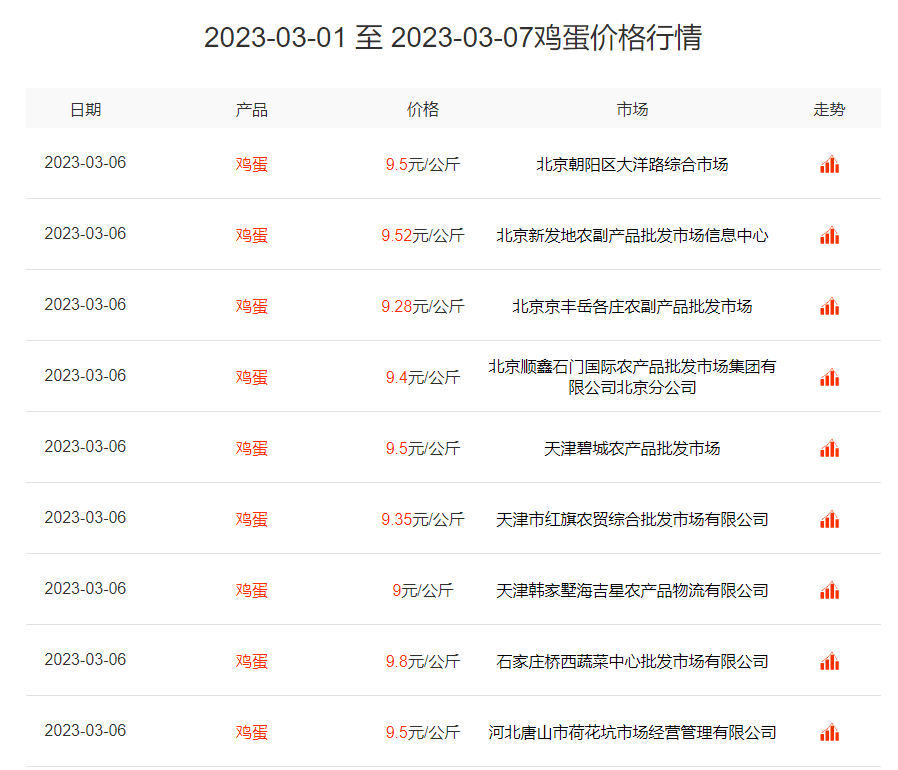Click the 9.28元/公斤 price entry

422,307
